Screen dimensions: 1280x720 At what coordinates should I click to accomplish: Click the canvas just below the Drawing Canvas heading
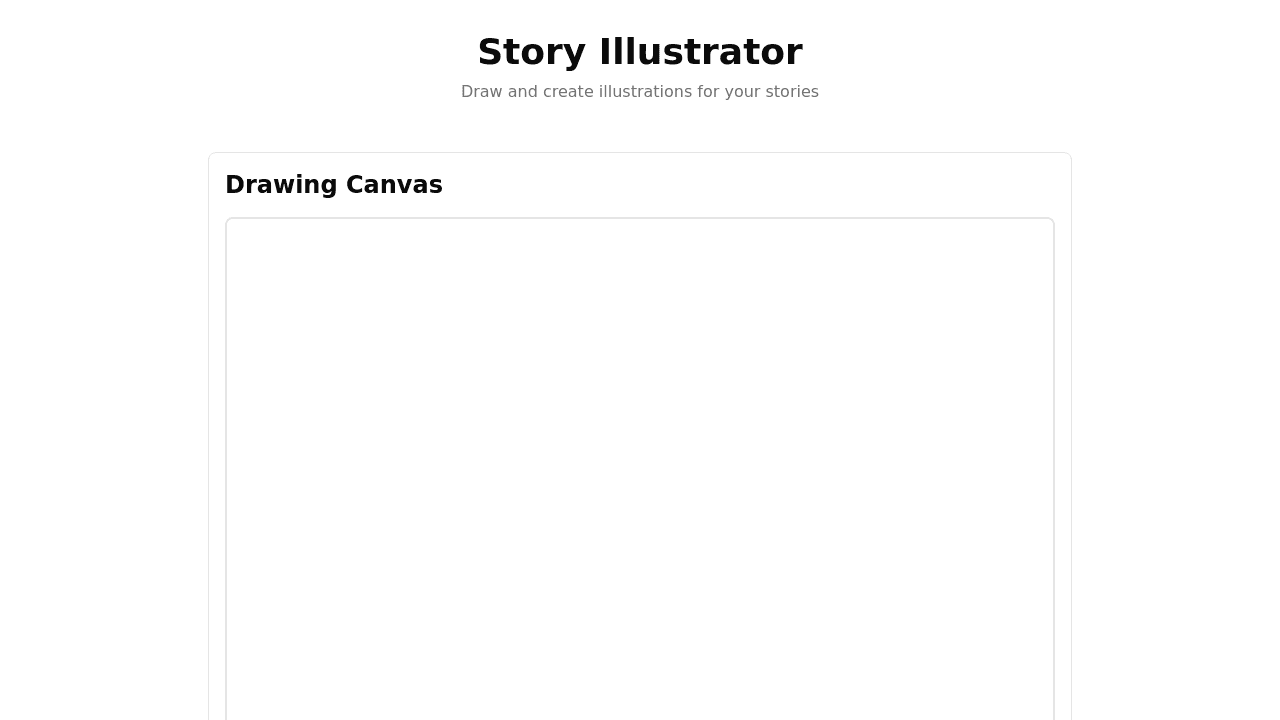(334, 240)
